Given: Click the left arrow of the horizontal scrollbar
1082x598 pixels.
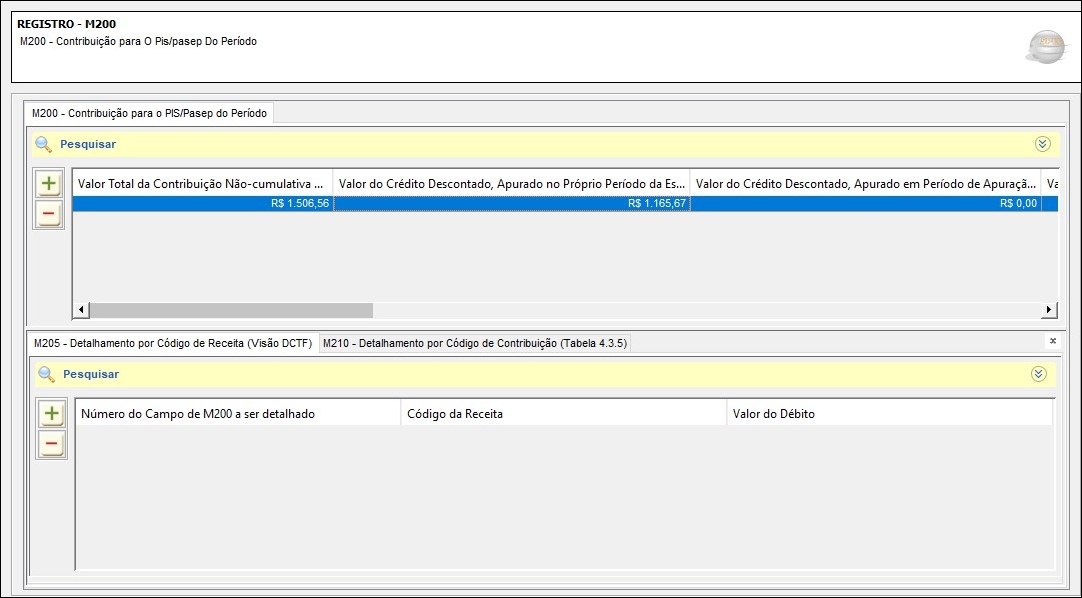Looking at the screenshot, I should pyautogui.click(x=81, y=310).
